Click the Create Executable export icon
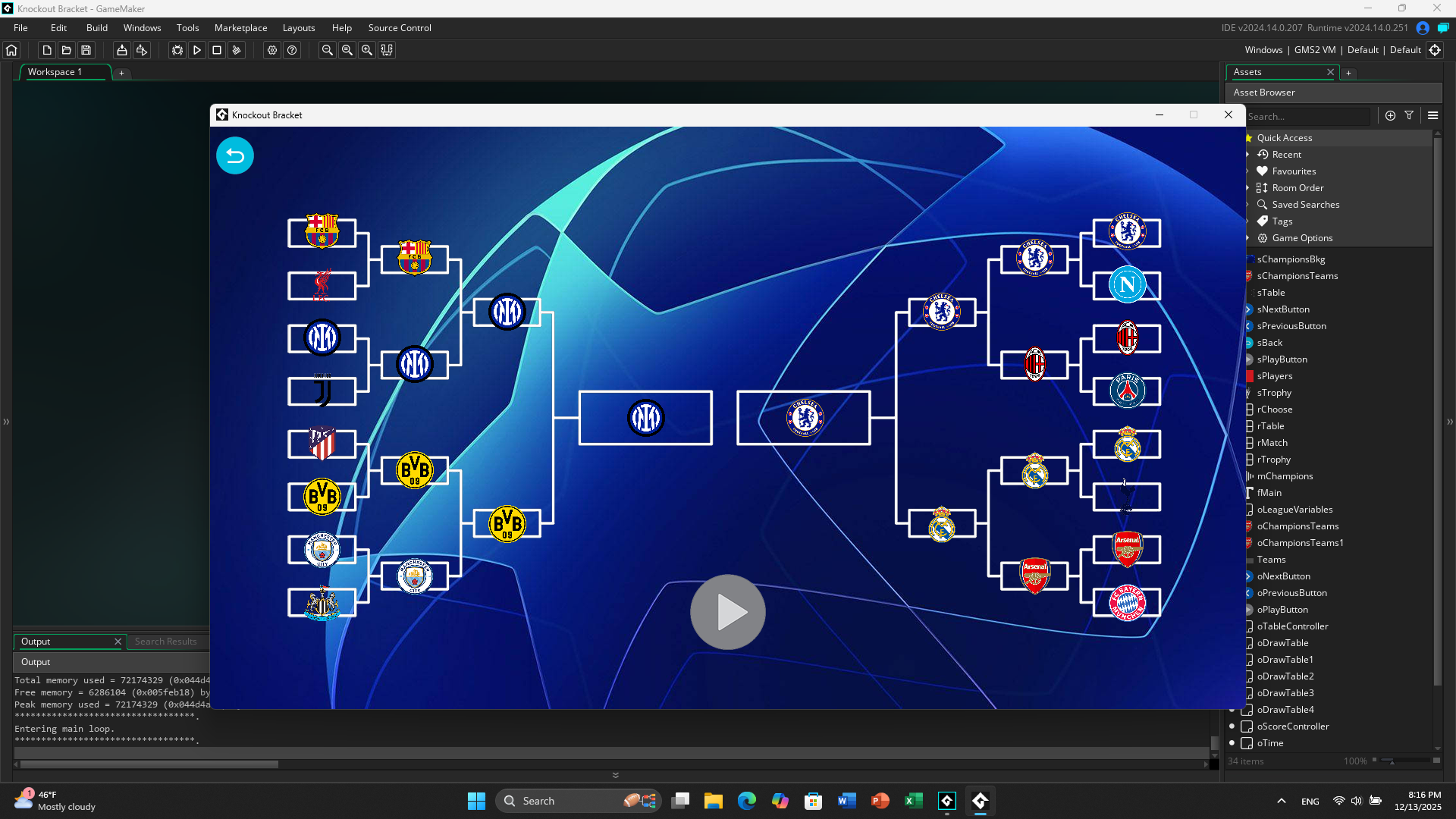The height and width of the screenshot is (819, 1456). point(121,50)
